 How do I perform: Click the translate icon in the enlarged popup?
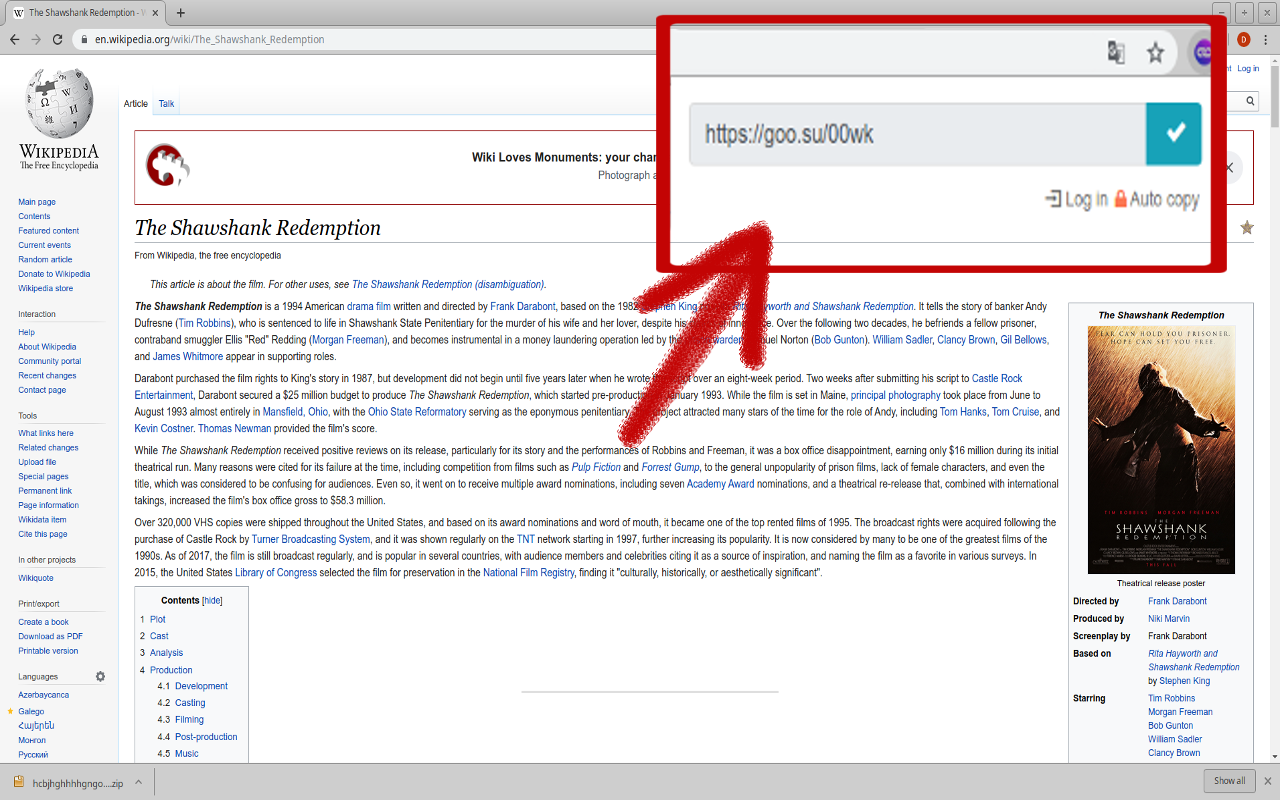click(x=1116, y=52)
